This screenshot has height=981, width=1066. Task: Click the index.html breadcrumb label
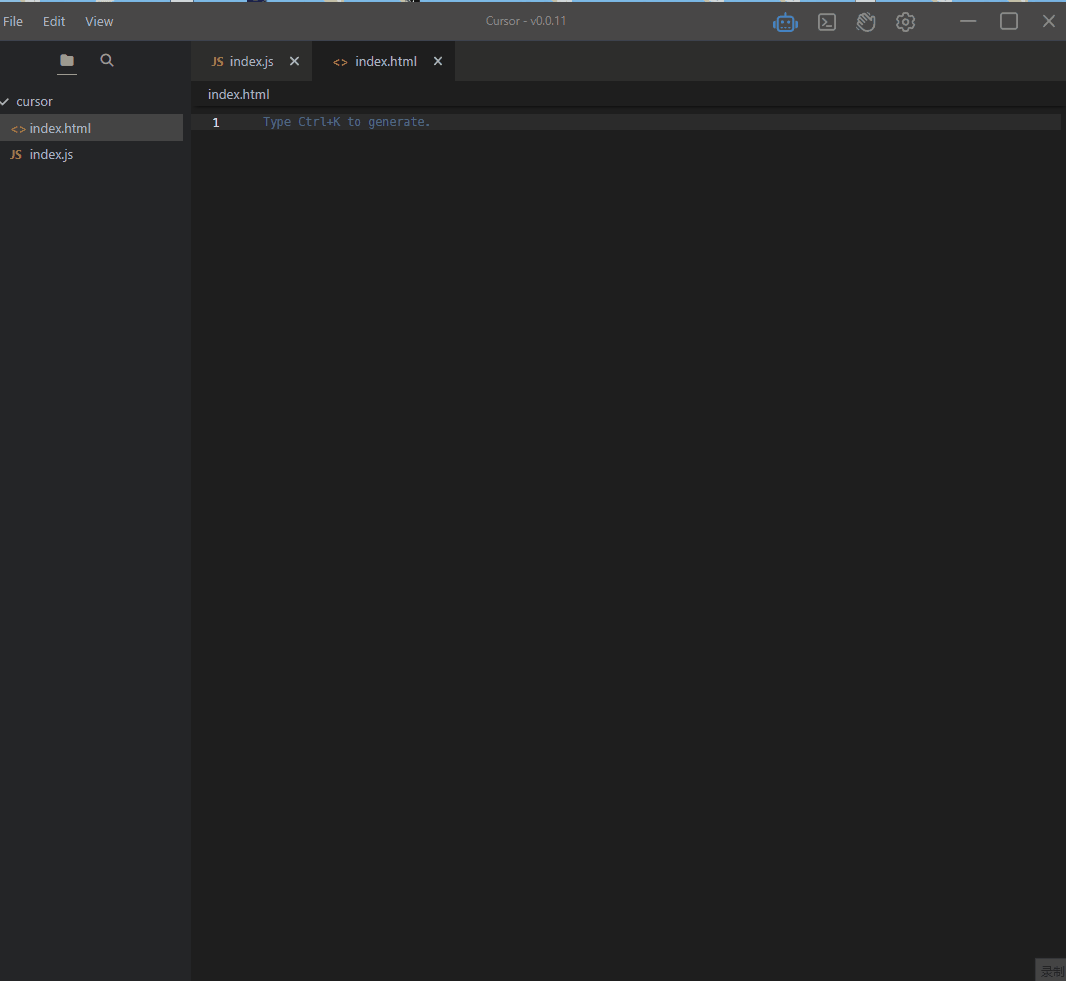coord(239,94)
